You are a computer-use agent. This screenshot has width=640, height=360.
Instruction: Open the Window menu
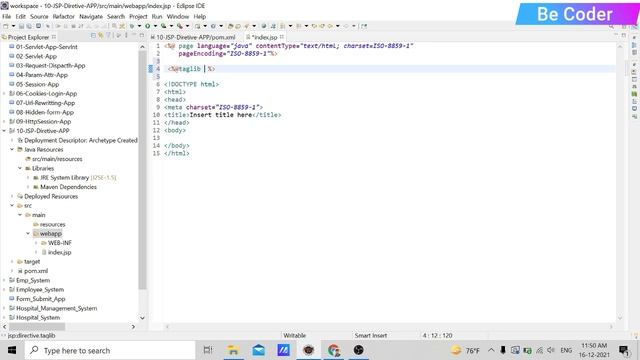point(178,16)
